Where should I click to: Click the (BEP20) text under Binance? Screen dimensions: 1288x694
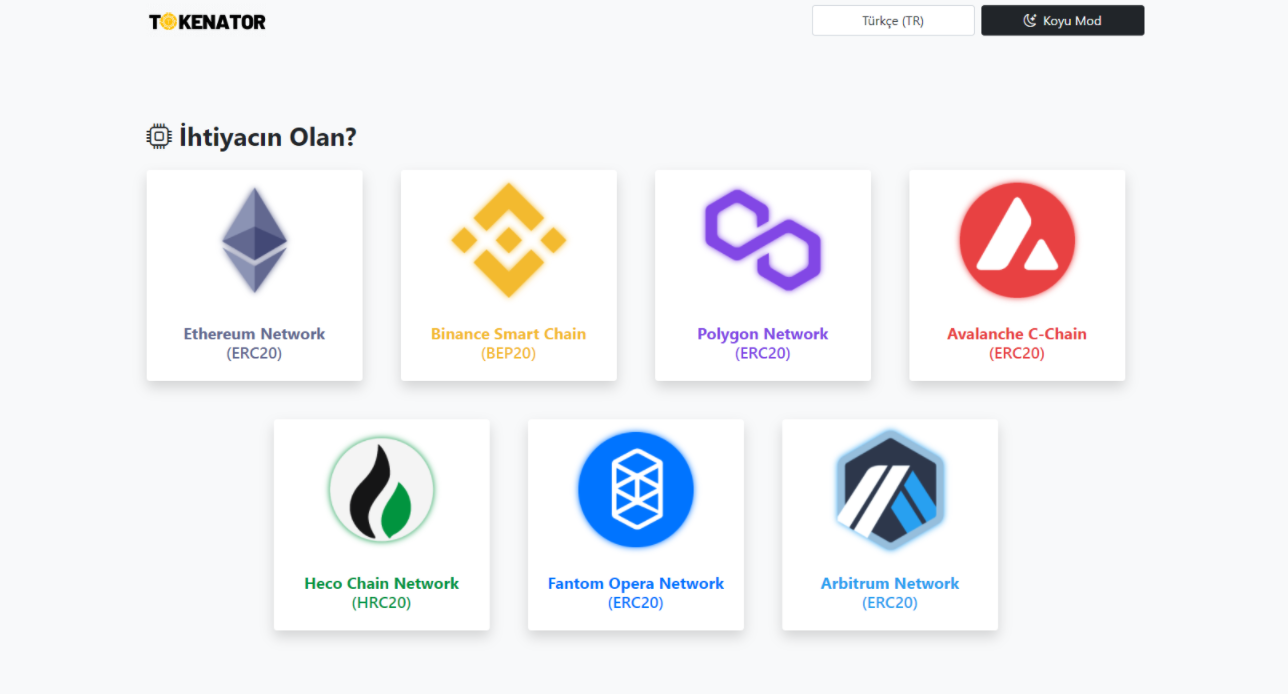[x=509, y=354]
